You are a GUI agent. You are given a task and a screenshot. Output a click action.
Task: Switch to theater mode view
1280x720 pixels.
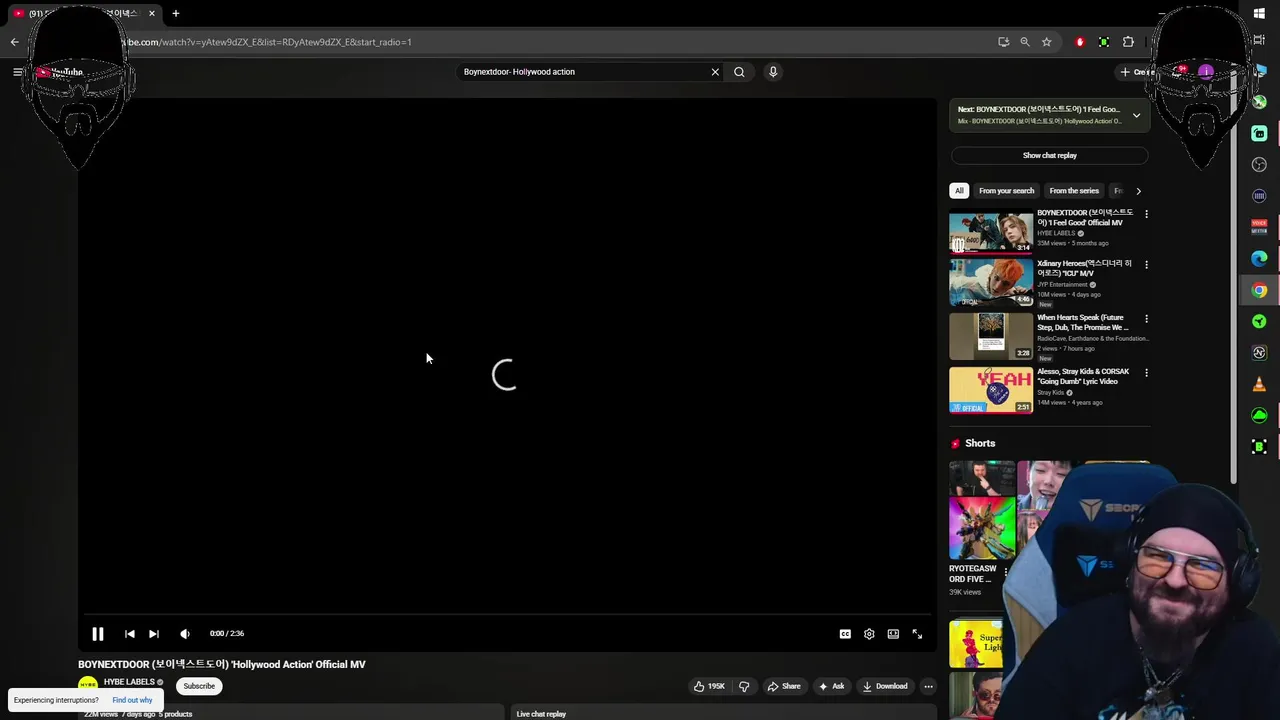point(893,634)
